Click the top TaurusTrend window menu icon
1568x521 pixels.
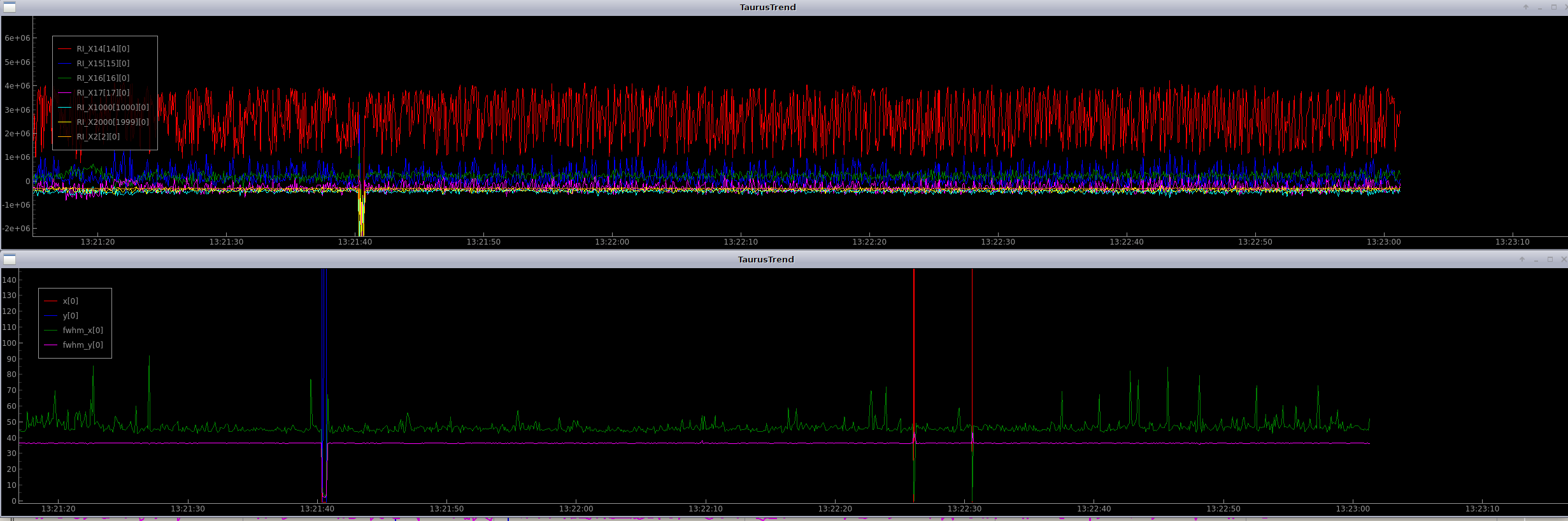point(10,8)
